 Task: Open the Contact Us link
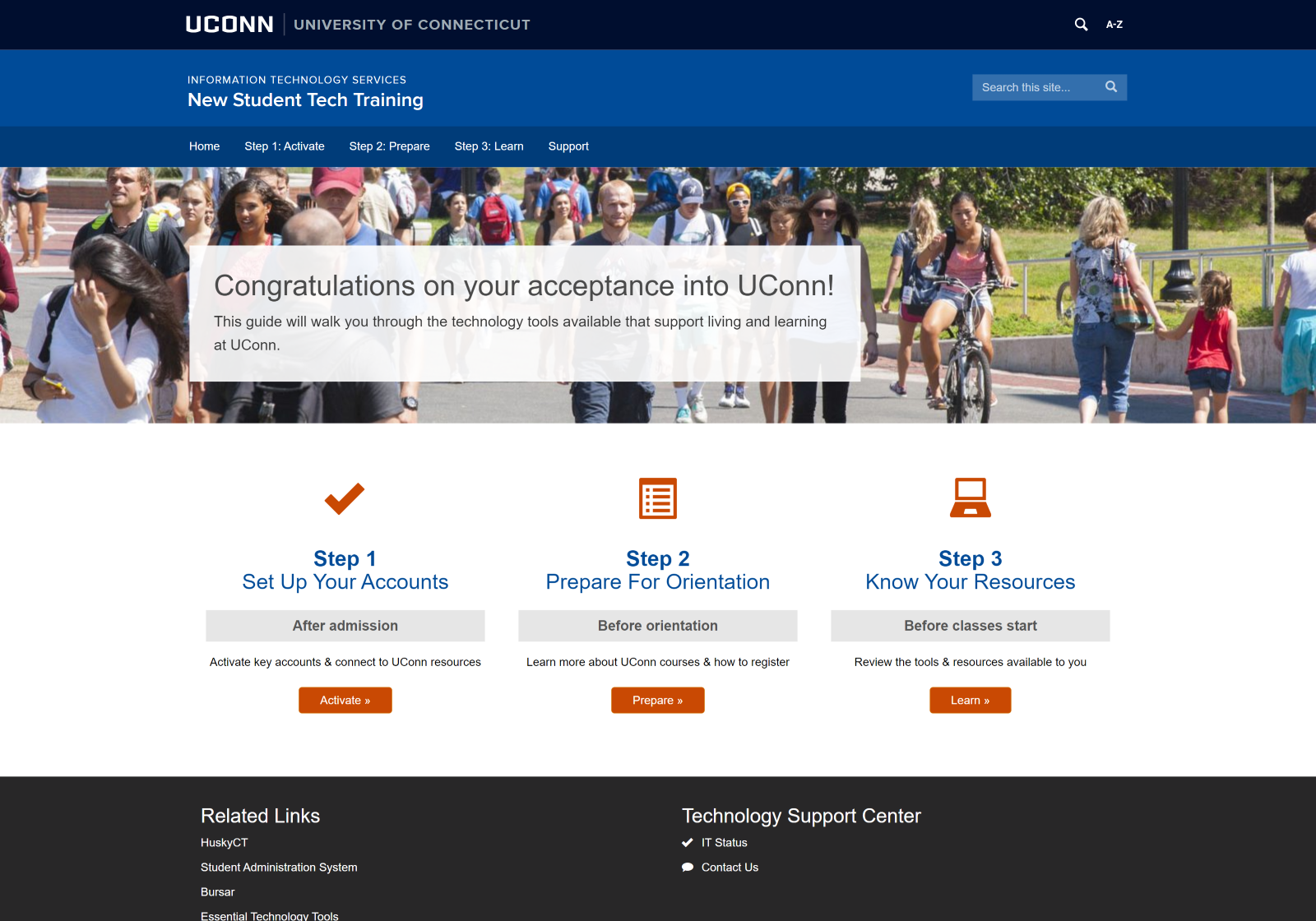coord(730,868)
